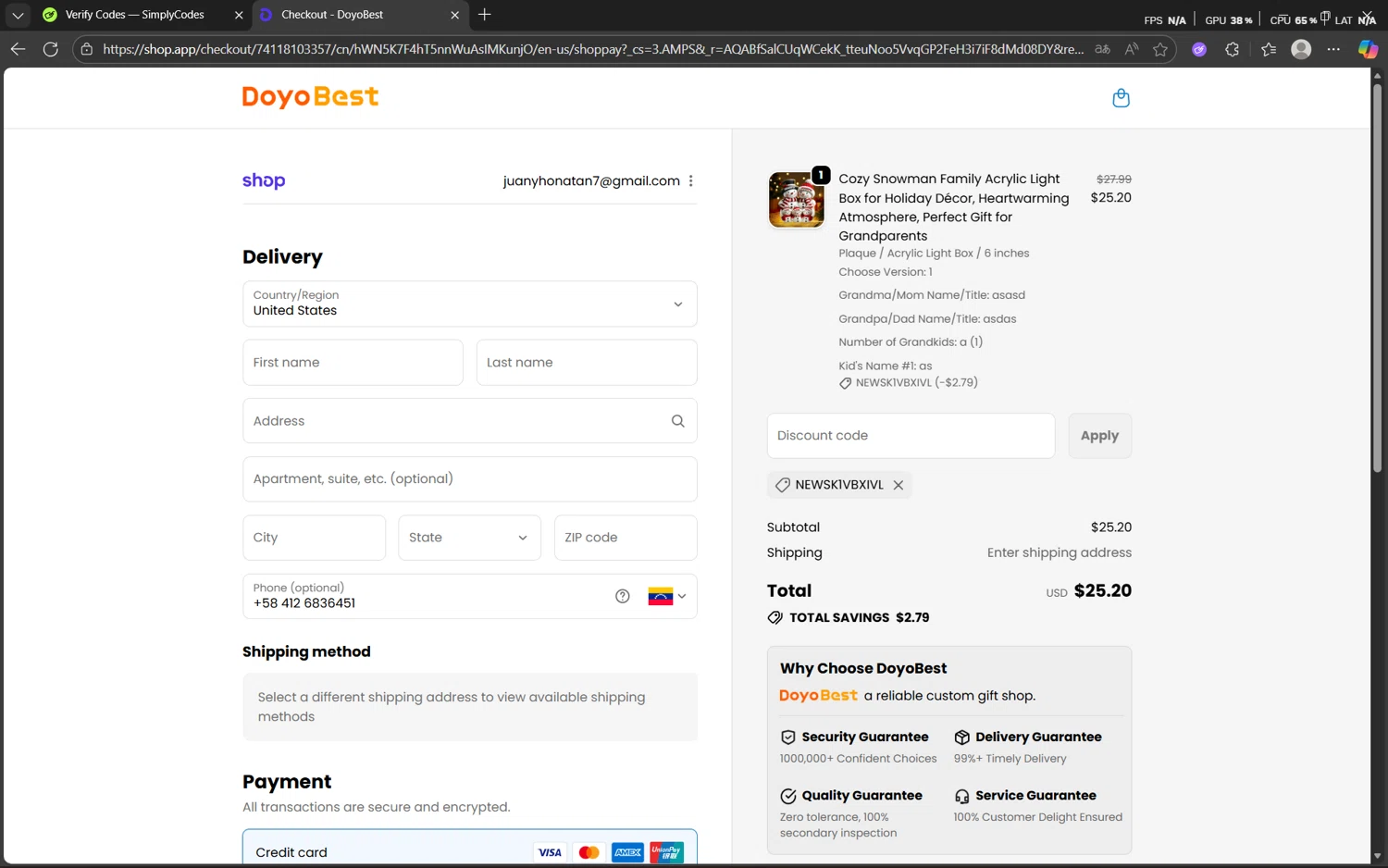Click the tag icon on the NEWSK1VBXIVL chip
This screenshot has height=868, width=1388.
(x=782, y=485)
